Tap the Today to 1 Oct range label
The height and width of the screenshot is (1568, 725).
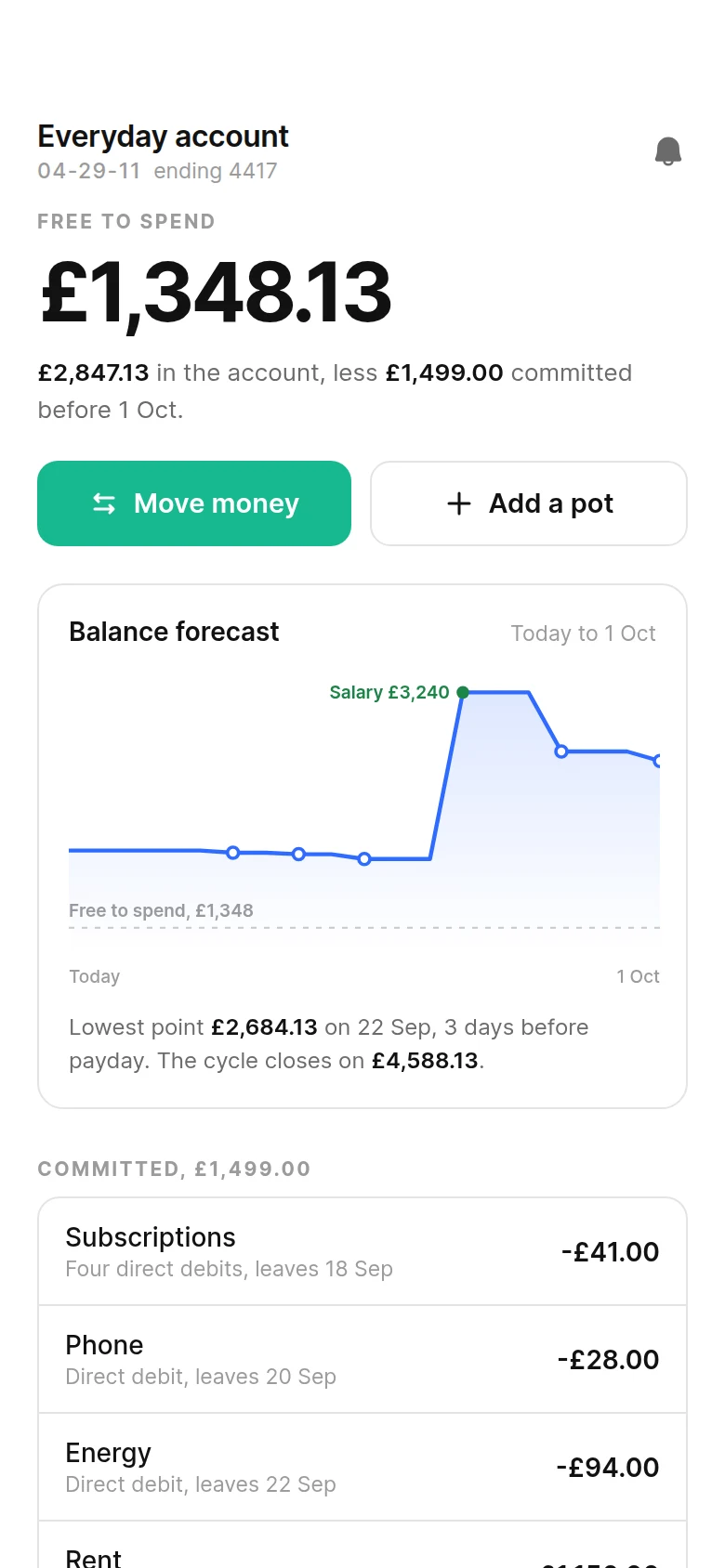[584, 634]
